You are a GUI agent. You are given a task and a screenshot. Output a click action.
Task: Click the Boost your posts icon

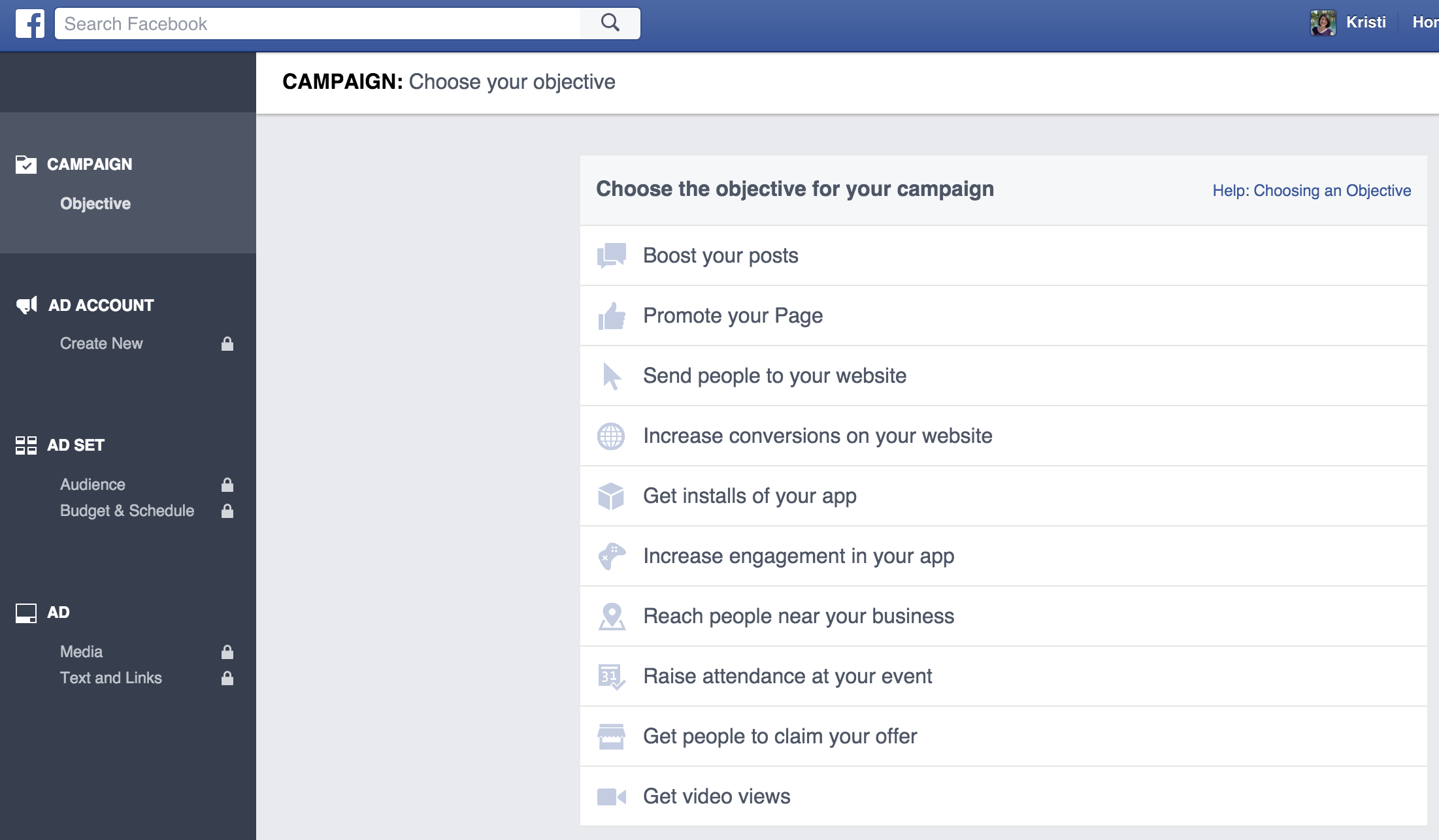tap(611, 255)
